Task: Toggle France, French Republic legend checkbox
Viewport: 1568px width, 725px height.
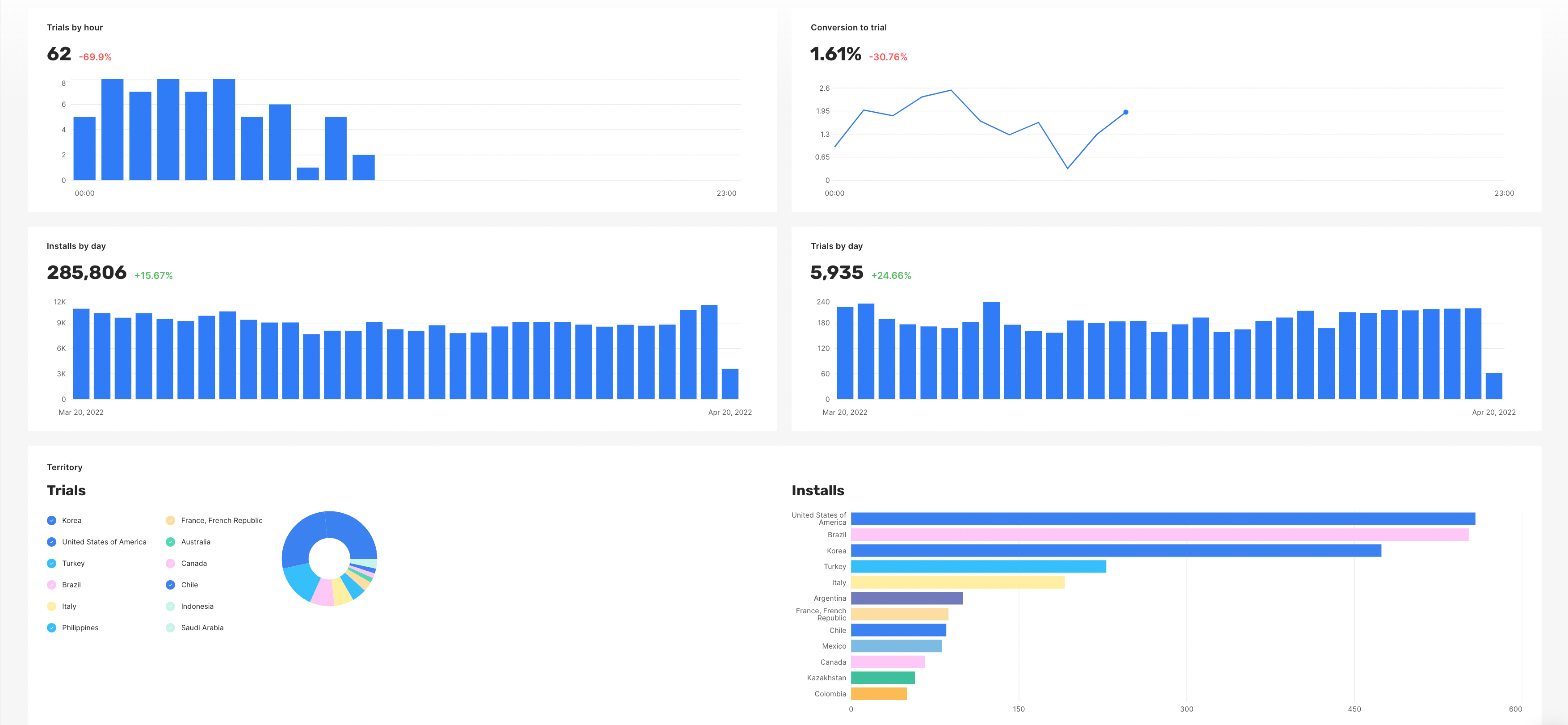Action: coord(171,520)
